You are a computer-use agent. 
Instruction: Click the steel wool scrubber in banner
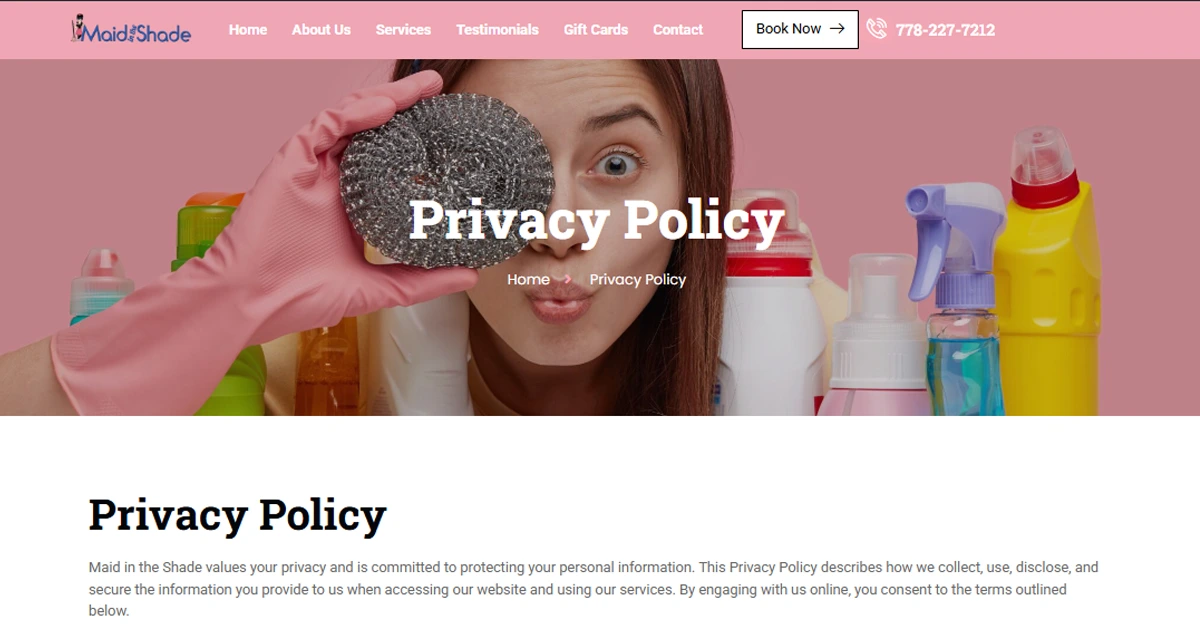447,180
